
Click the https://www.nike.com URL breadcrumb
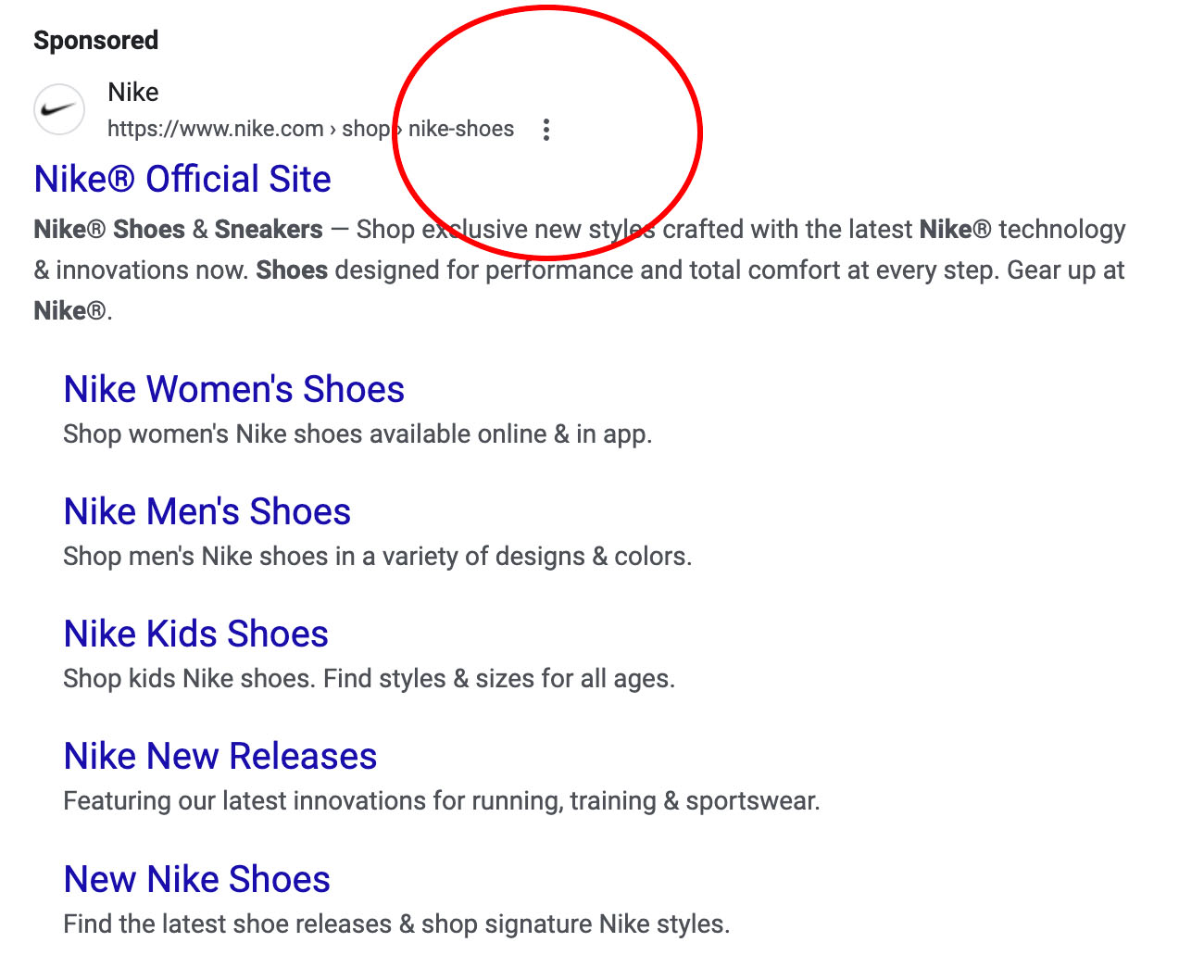(x=310, y=129)
